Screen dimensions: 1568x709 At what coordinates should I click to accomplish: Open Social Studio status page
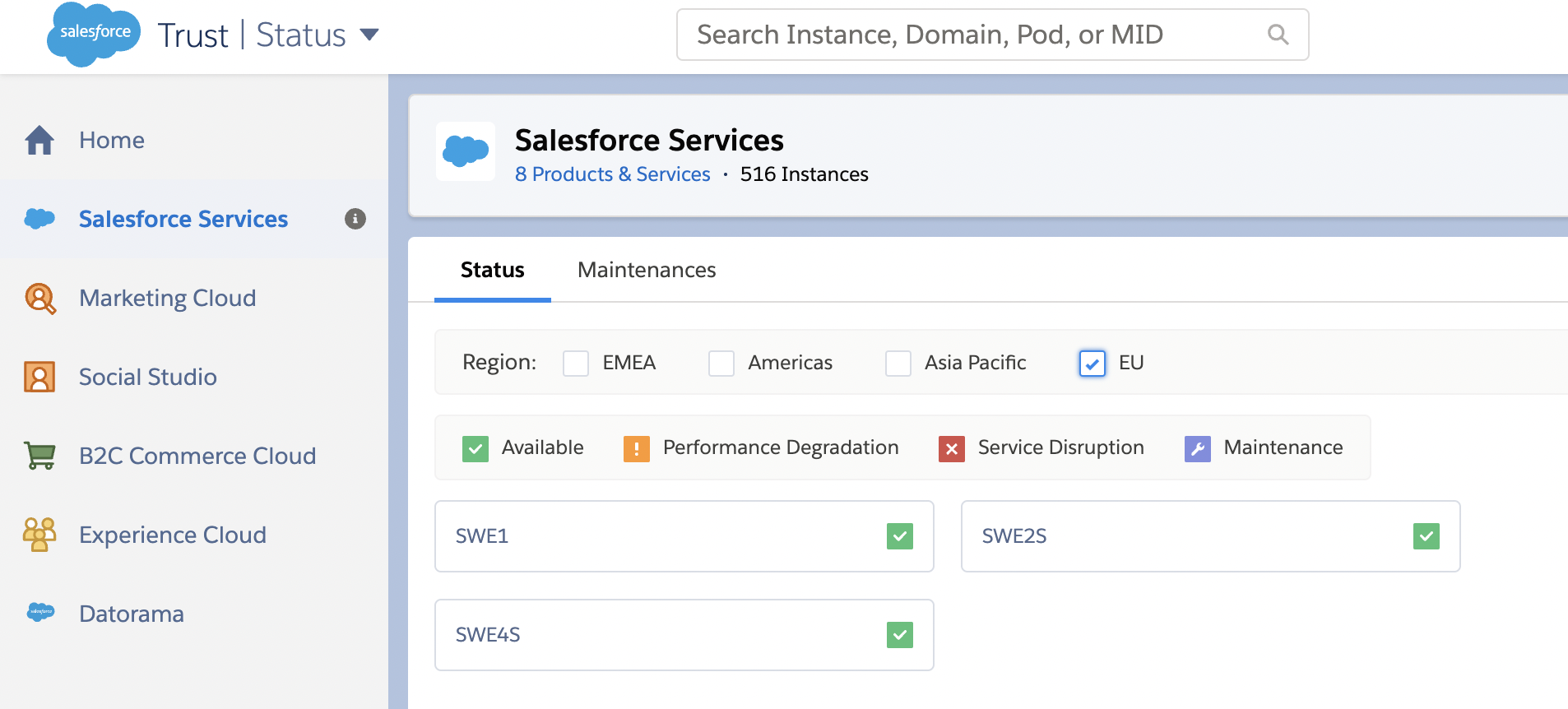[148, 377]
